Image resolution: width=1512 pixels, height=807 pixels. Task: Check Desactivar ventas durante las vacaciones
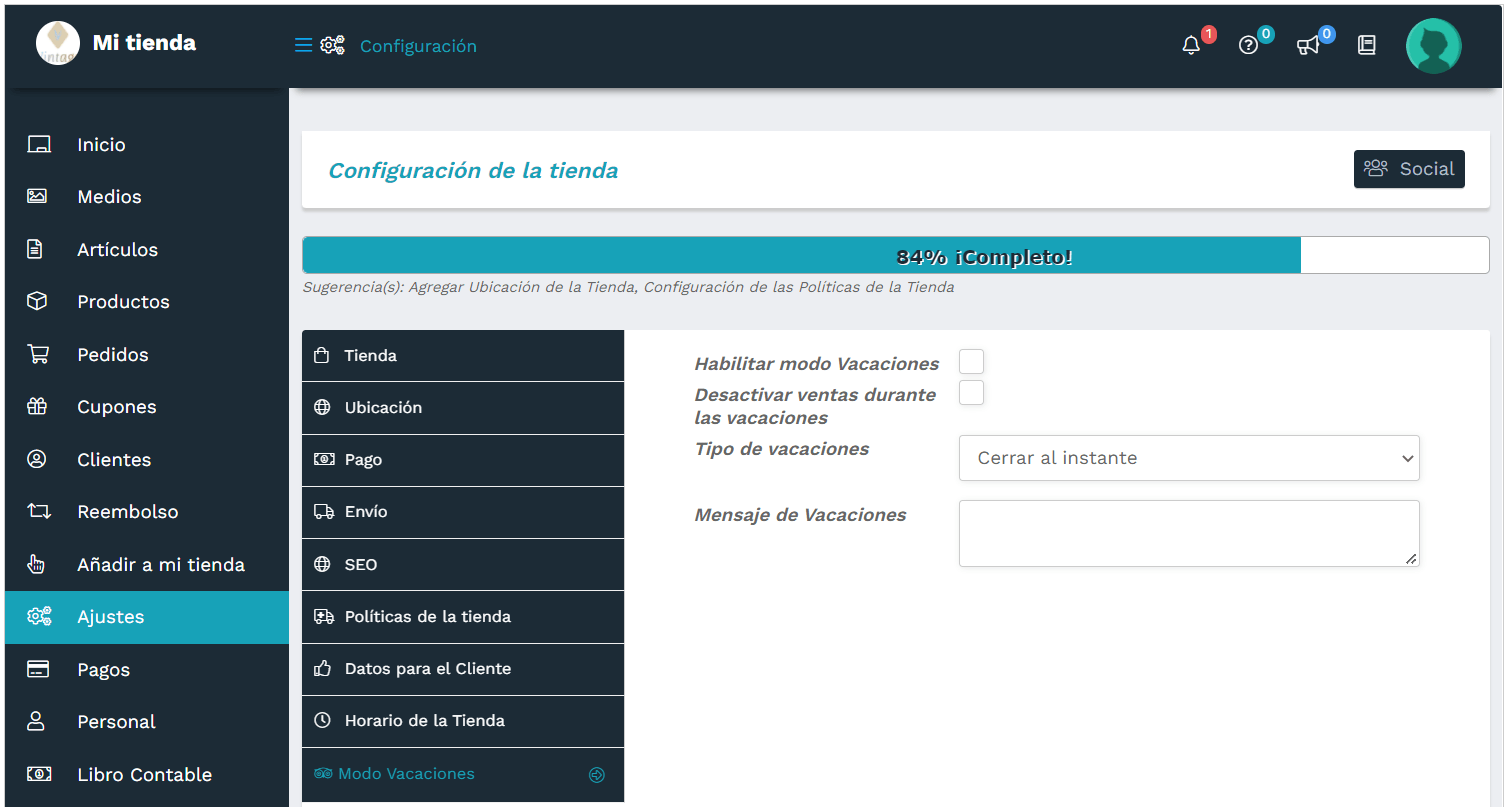(x=971, y=393)
